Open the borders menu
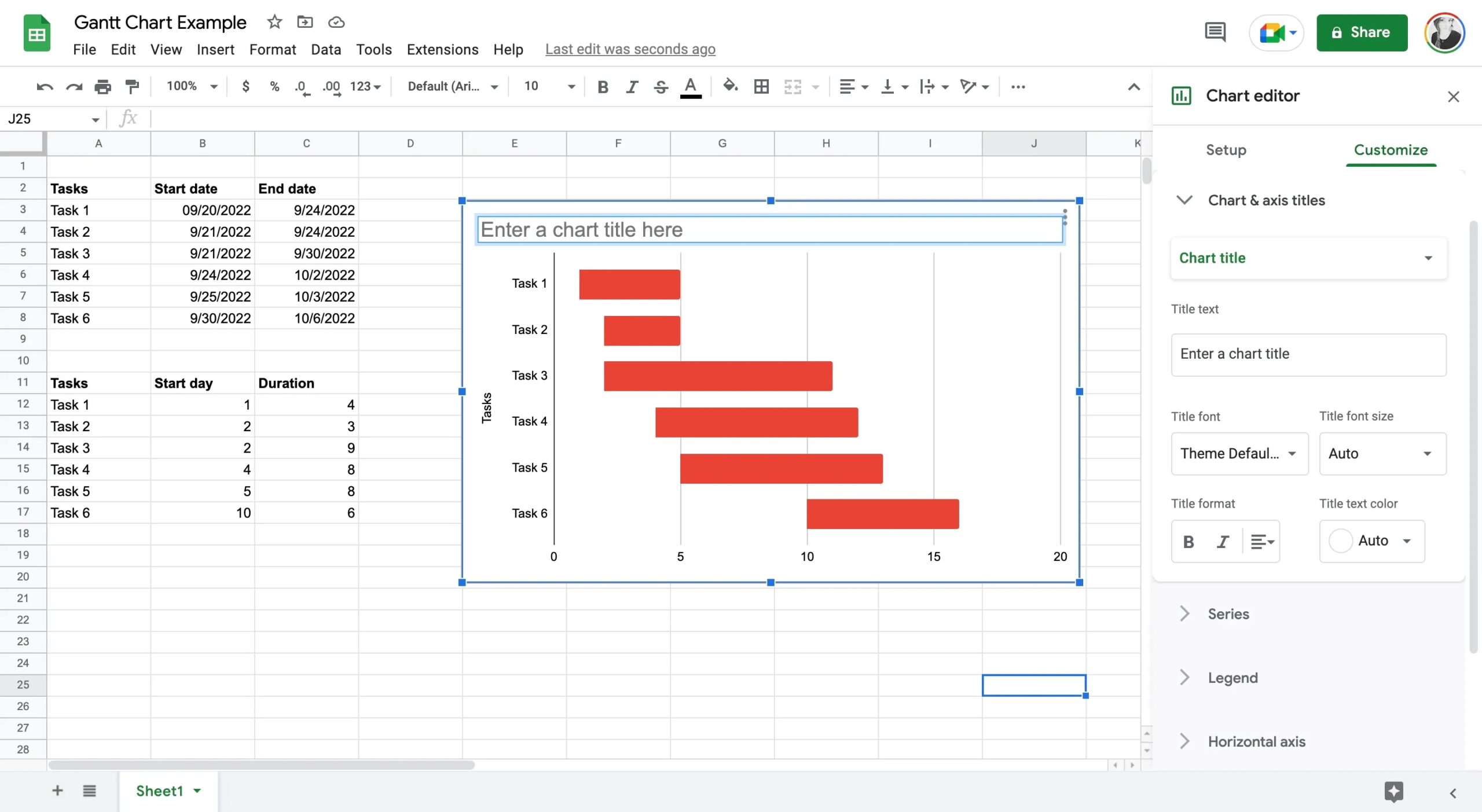Viewport: 1482px width, 812px height. pos(760,86)
